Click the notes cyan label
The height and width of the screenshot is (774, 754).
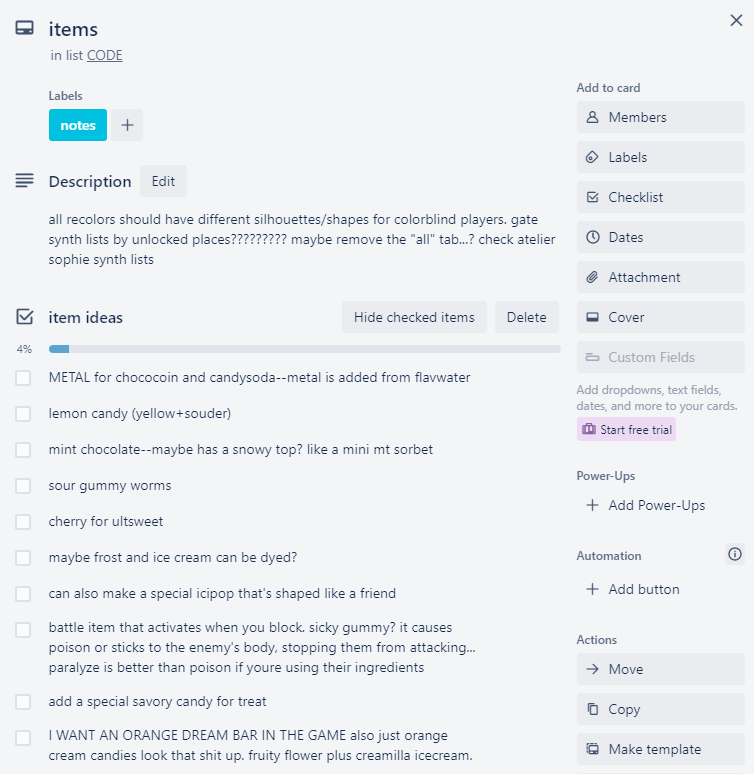[78, 125]
